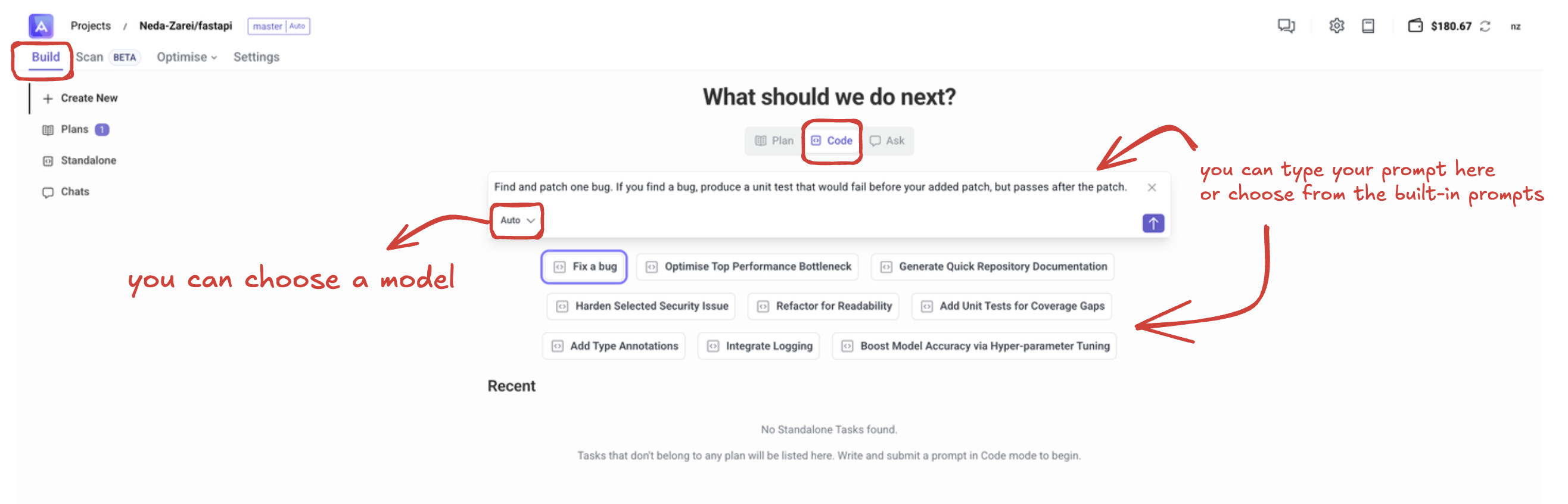Open the chat feedback icon in header
Viewport: 1568px width, 504px height.
tap(1286, 26)
